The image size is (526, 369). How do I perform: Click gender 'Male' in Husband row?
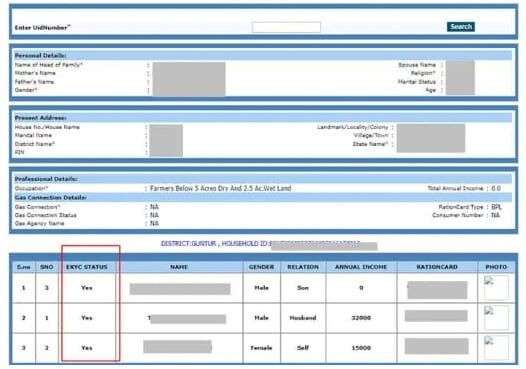point(261,318)
